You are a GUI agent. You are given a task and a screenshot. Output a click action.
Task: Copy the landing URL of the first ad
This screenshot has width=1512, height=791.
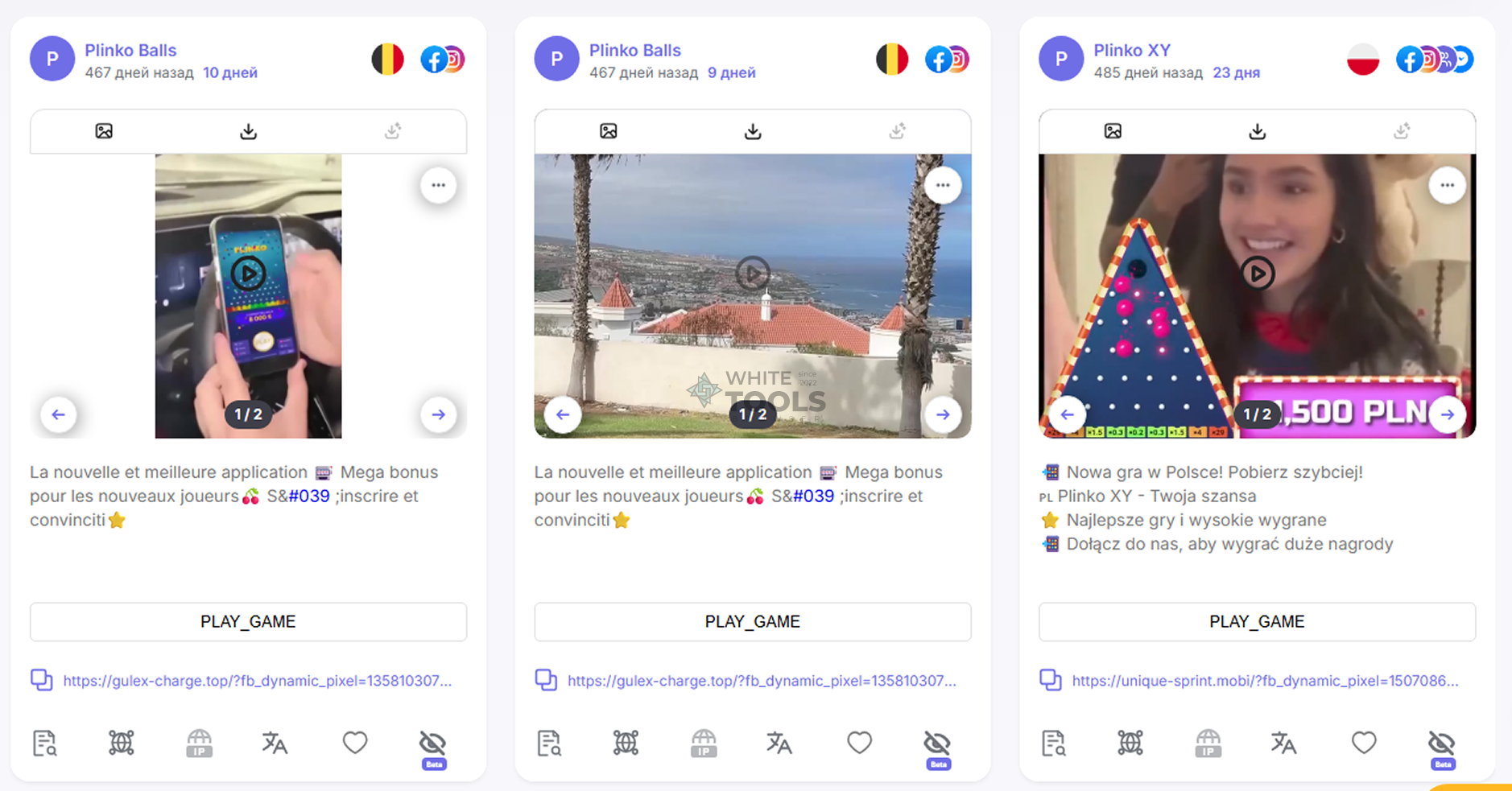42,680
